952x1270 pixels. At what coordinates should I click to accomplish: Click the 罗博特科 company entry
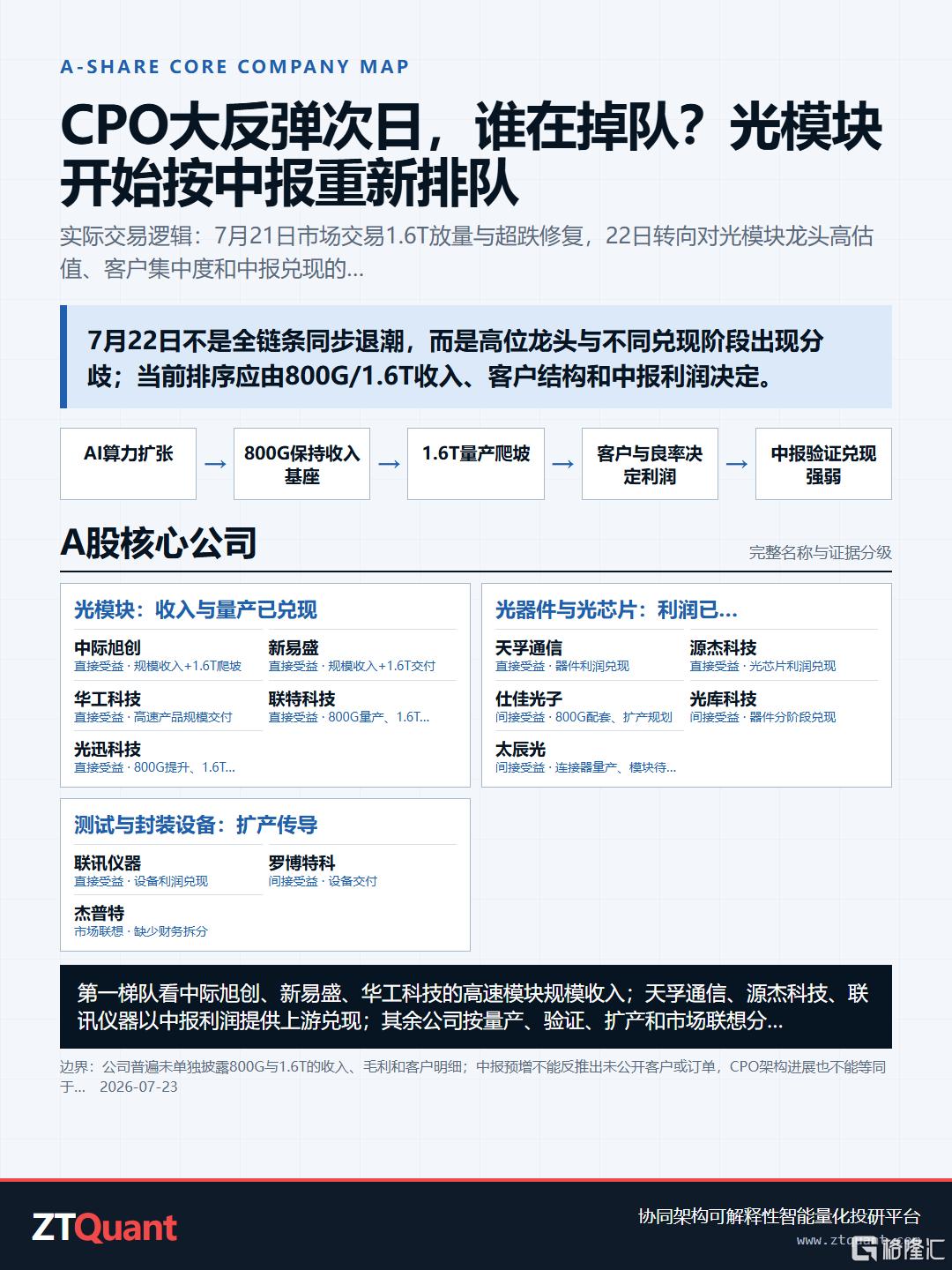(x=361, y=870)
